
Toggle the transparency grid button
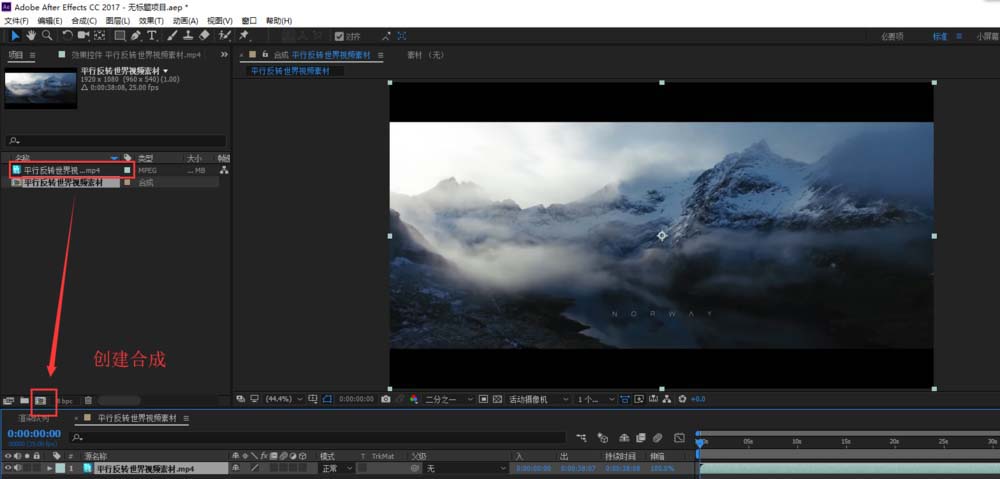[497, 399]
